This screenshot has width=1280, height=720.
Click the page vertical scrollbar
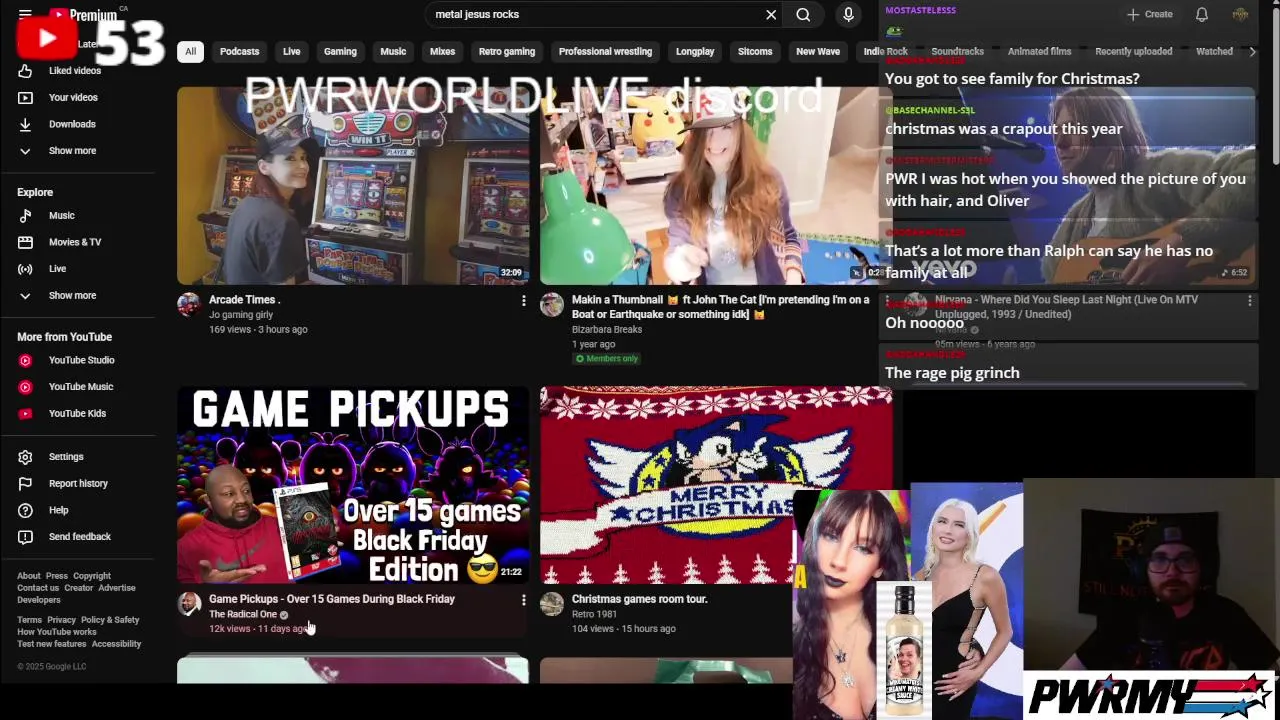point(1275,85)
